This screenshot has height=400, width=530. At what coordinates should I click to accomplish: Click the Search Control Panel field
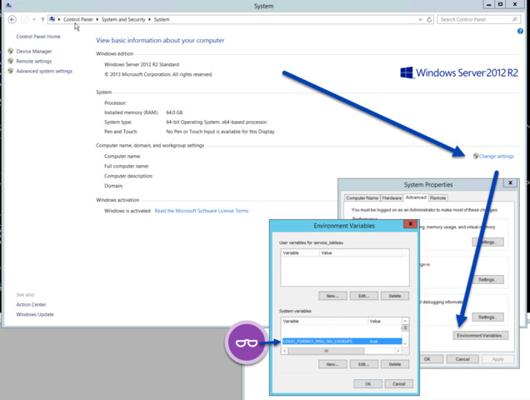pyautogui.click(x=478, y=20)
